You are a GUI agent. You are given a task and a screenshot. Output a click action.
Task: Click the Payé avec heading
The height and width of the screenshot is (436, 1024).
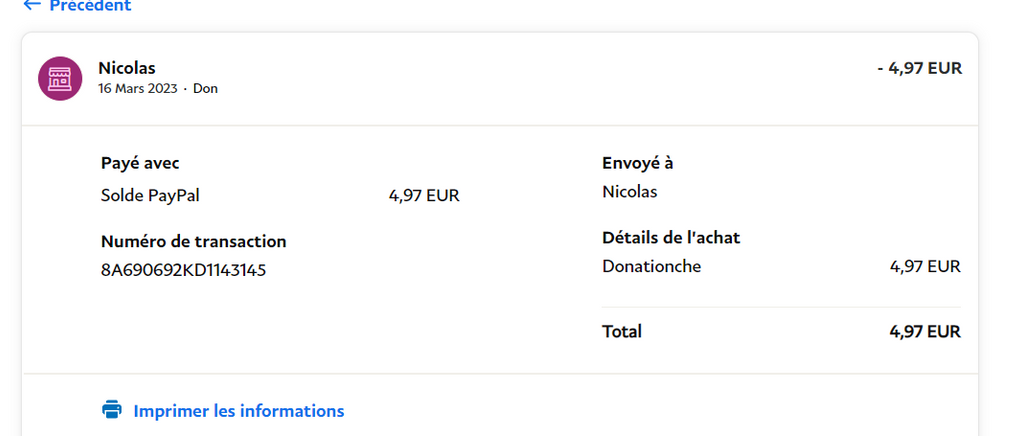click(x=140, y=163)
